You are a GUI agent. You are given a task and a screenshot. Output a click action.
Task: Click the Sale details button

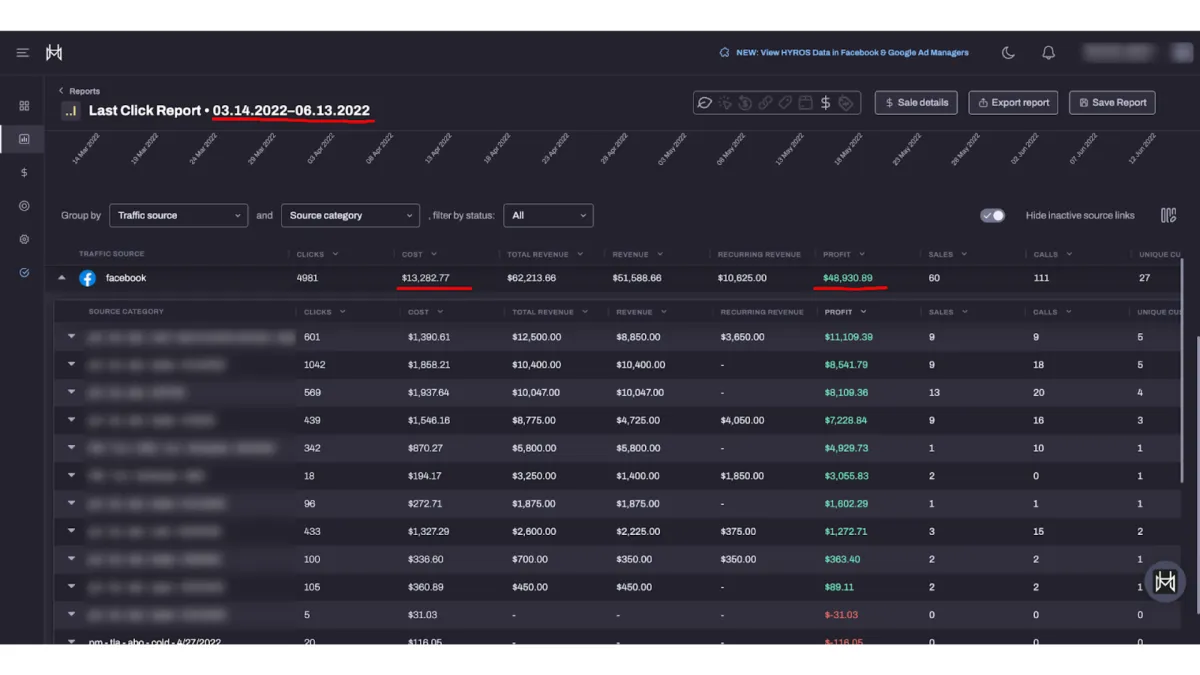[916, 103]
